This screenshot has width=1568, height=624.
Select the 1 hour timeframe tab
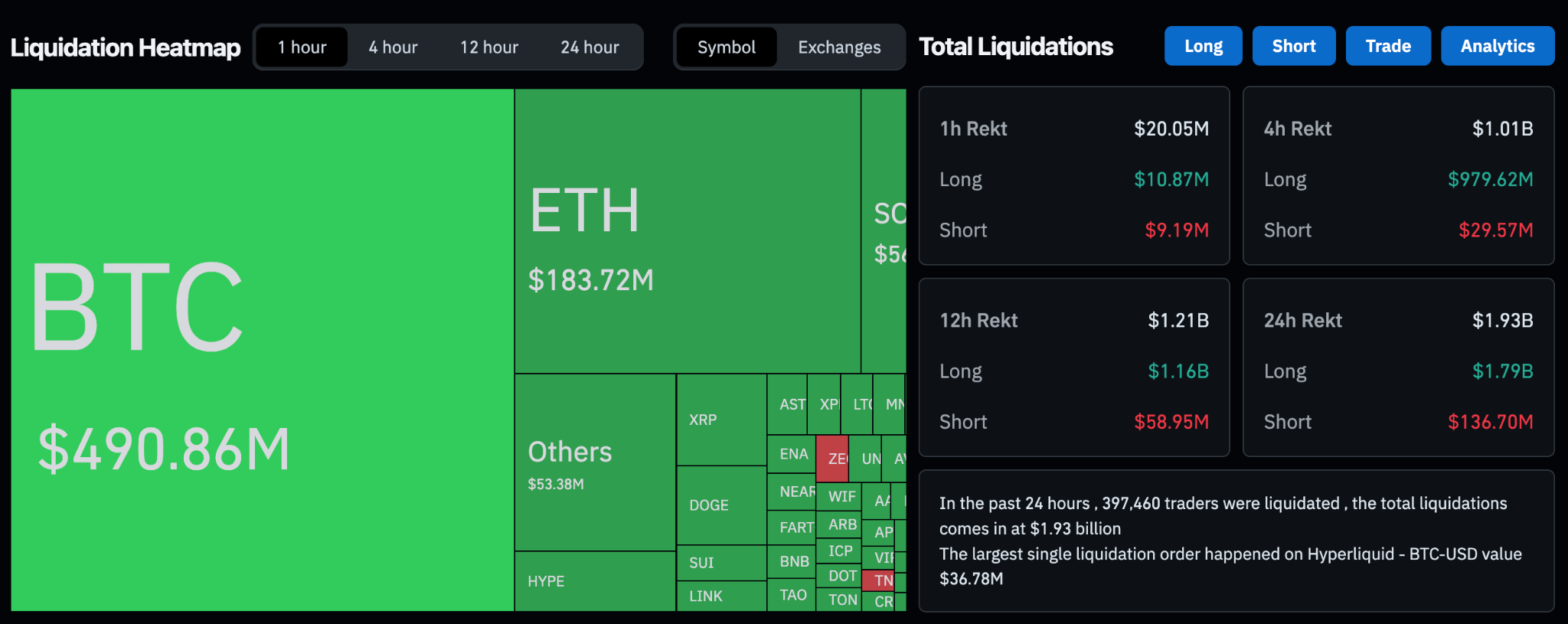[x=302, y=47]
